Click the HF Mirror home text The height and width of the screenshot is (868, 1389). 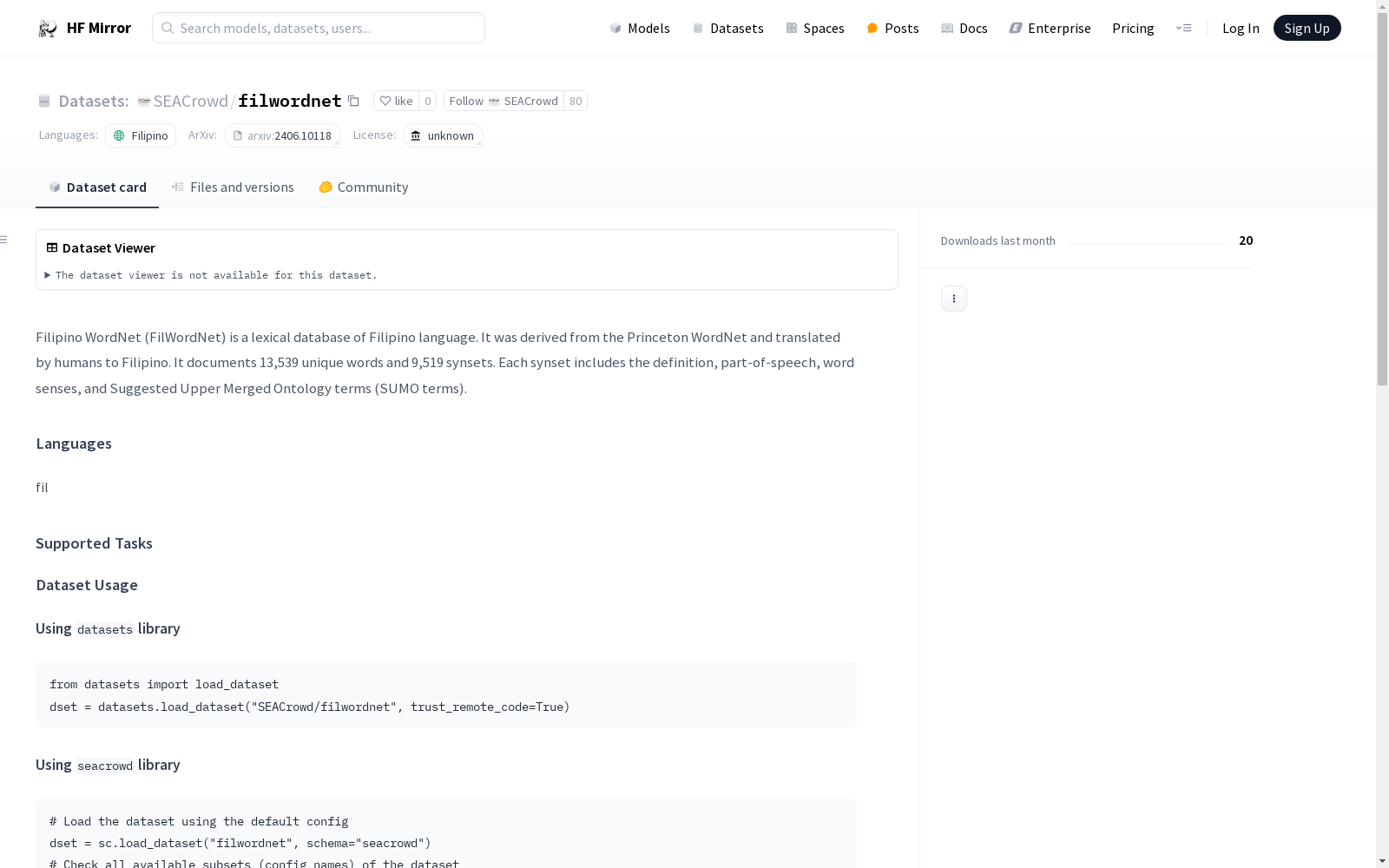tap(99, 28)
